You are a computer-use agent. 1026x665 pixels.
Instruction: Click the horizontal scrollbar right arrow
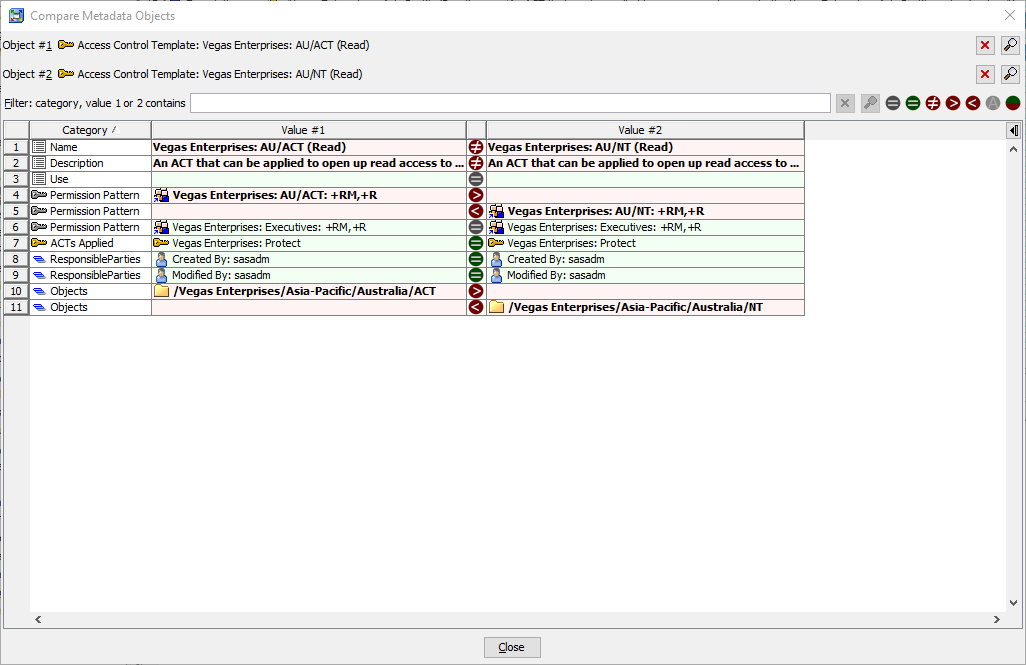[x=997, y=619]
